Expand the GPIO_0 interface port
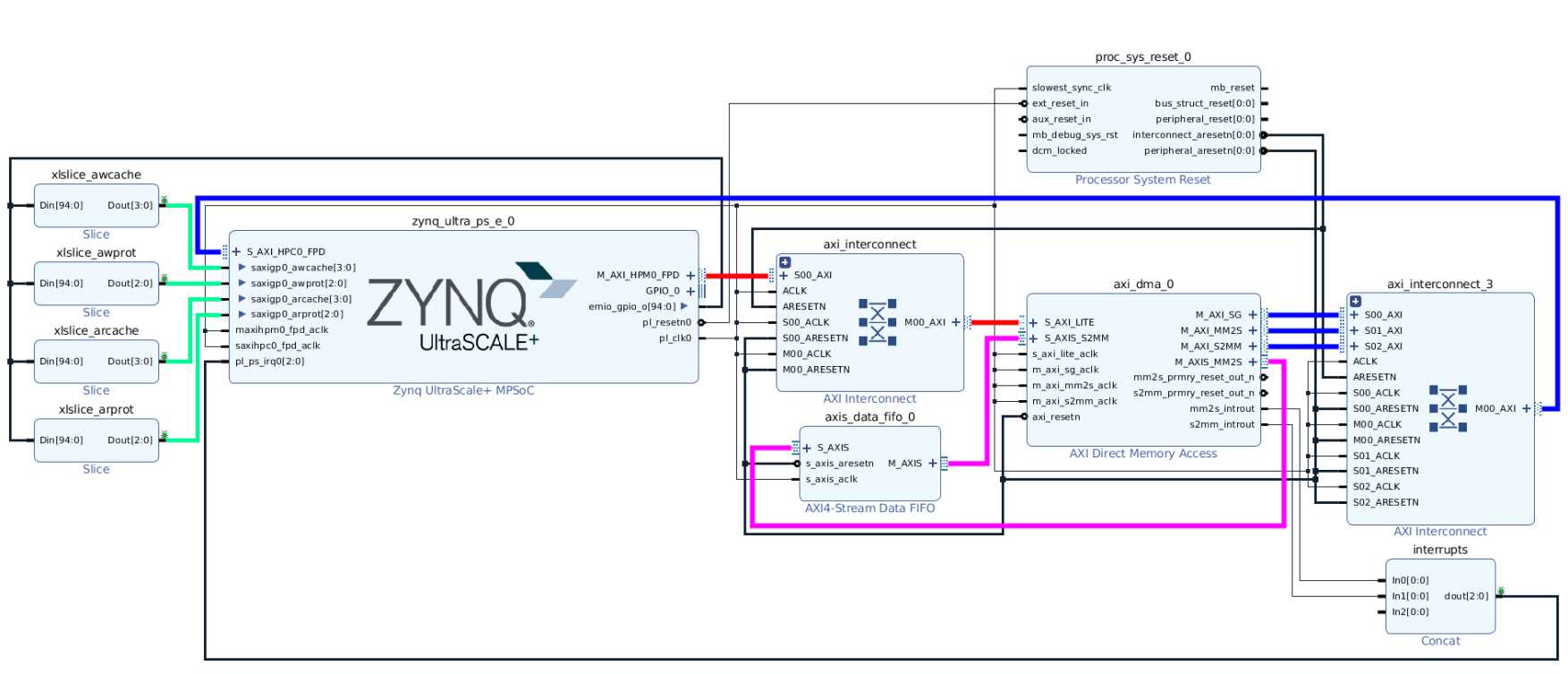Screen dimensions: 1568x674 tap(691, 291)
